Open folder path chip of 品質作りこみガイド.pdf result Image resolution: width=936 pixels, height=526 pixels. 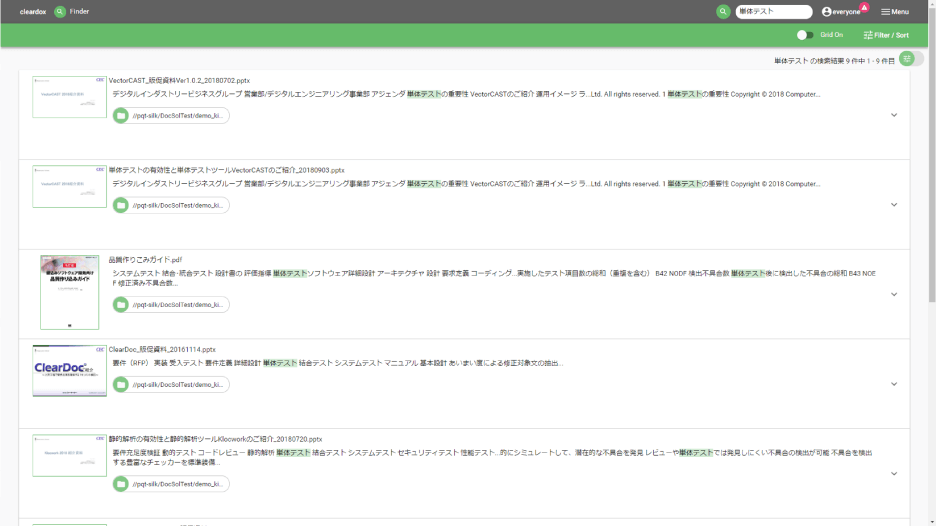coord(171,304)
